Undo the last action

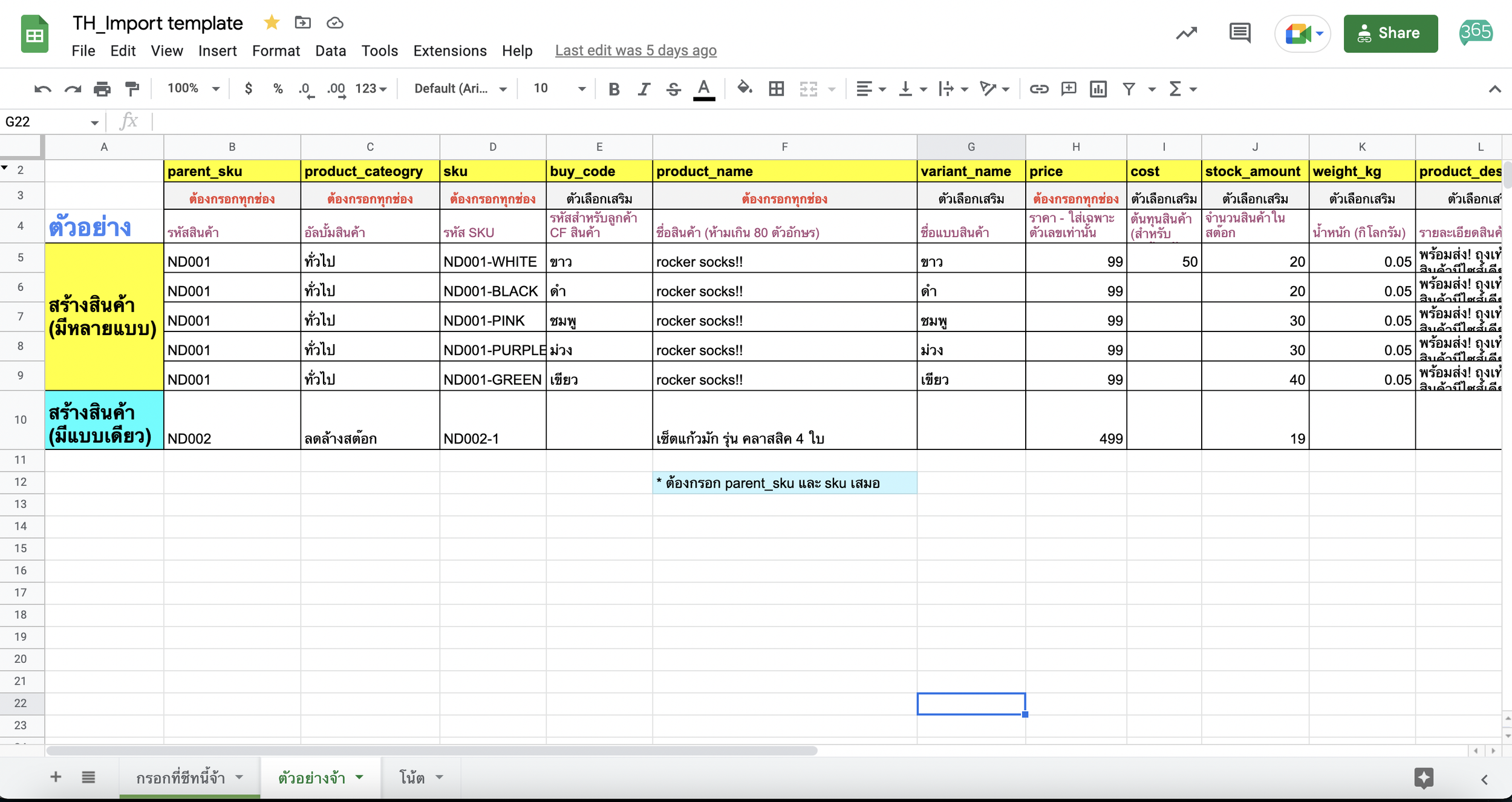click(42, 88)
